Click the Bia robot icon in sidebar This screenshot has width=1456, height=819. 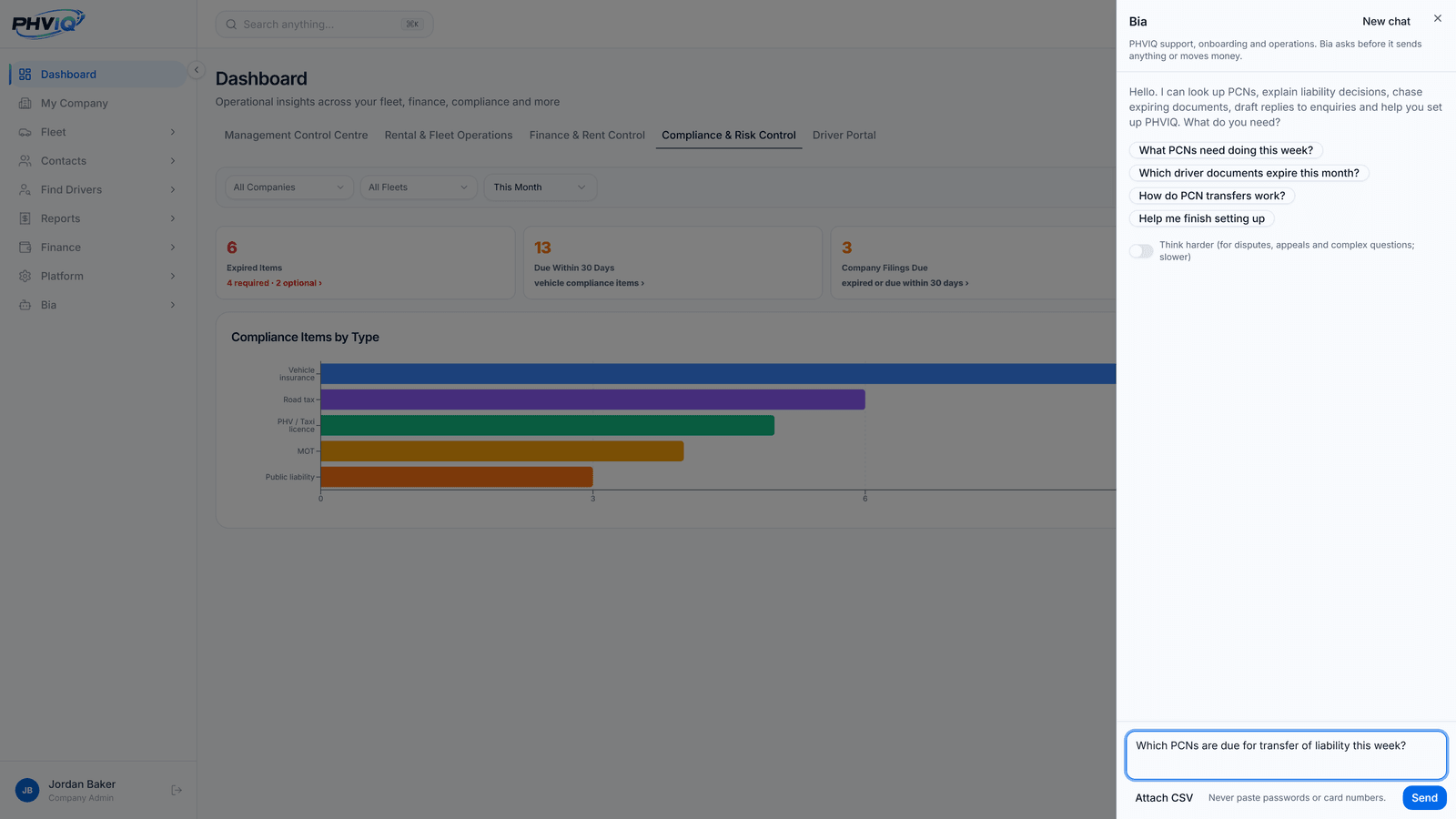tap(25, 305)
